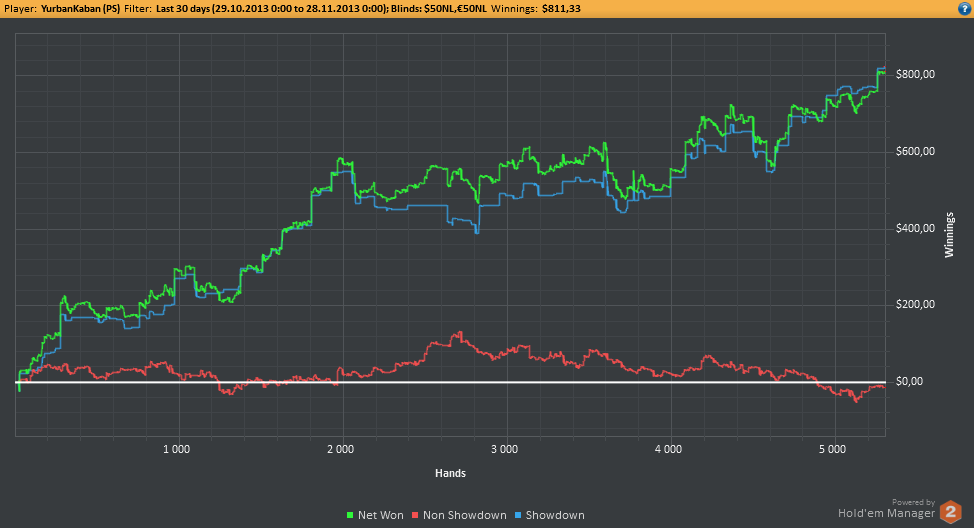
Task: Toggle the Non Showdown red legend swatch
Action: pos(415,516)
